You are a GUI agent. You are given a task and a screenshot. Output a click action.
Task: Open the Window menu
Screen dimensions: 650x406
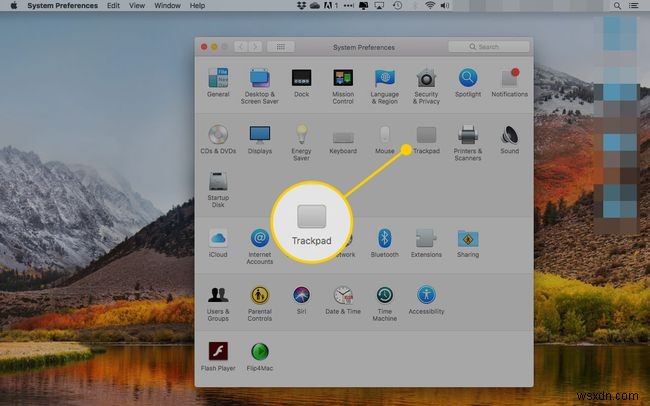coord(168,6)
